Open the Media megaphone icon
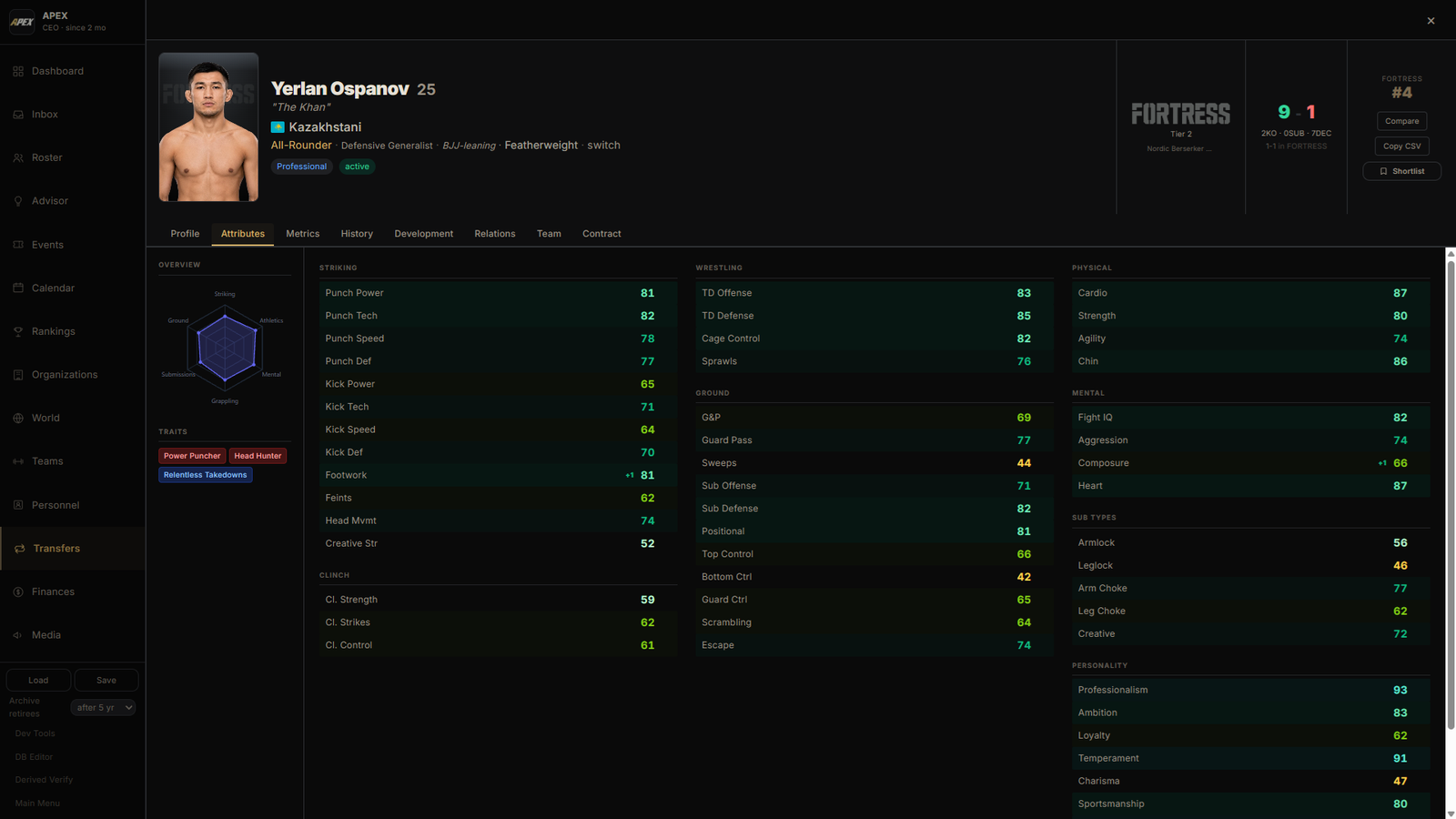 [18, 635]
